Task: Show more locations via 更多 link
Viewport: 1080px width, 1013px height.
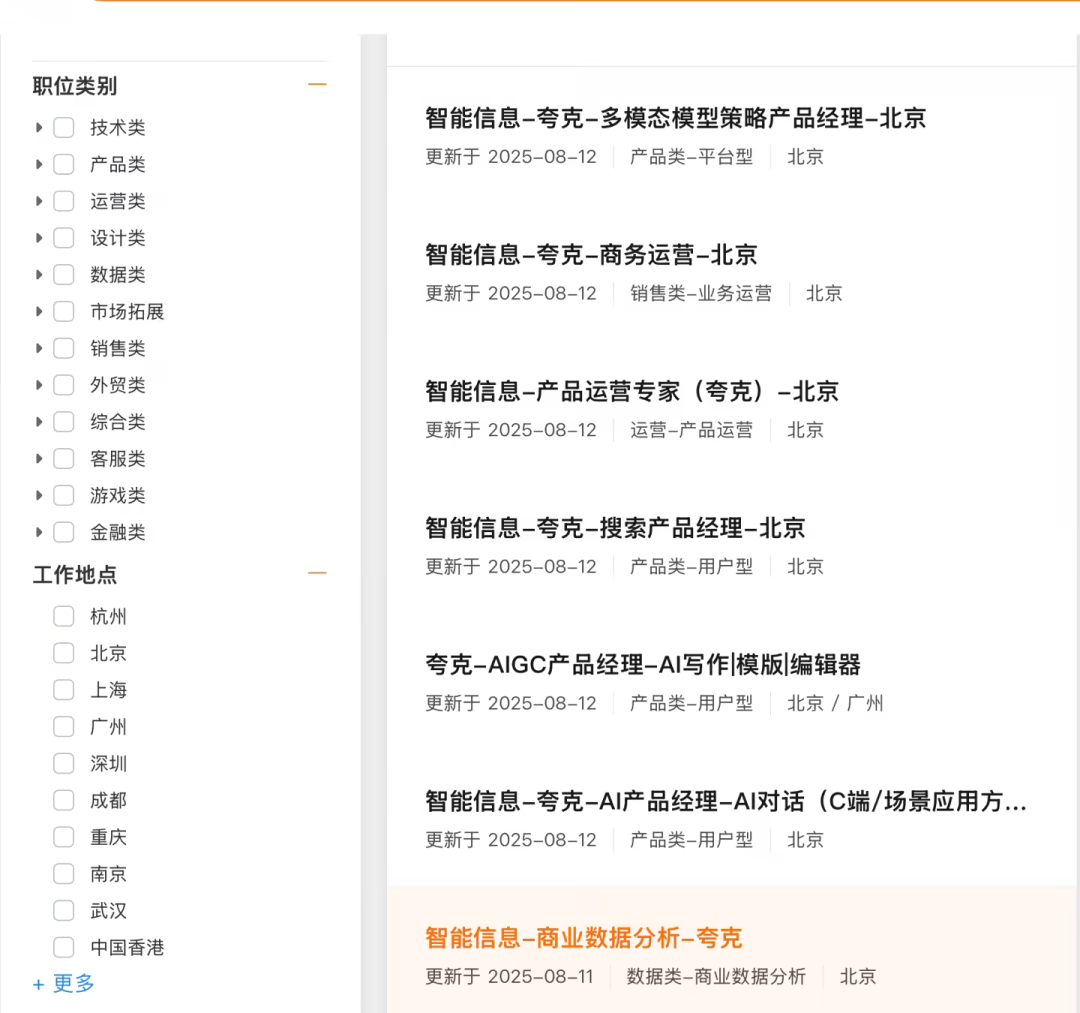Action: (x=63, y=983)
